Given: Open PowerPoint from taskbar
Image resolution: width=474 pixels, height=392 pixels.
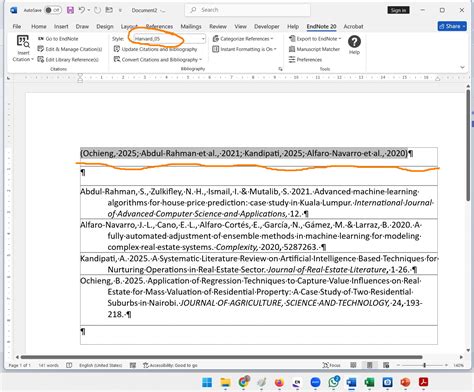Looking at the screenshot, I should (x=405, y=382).
